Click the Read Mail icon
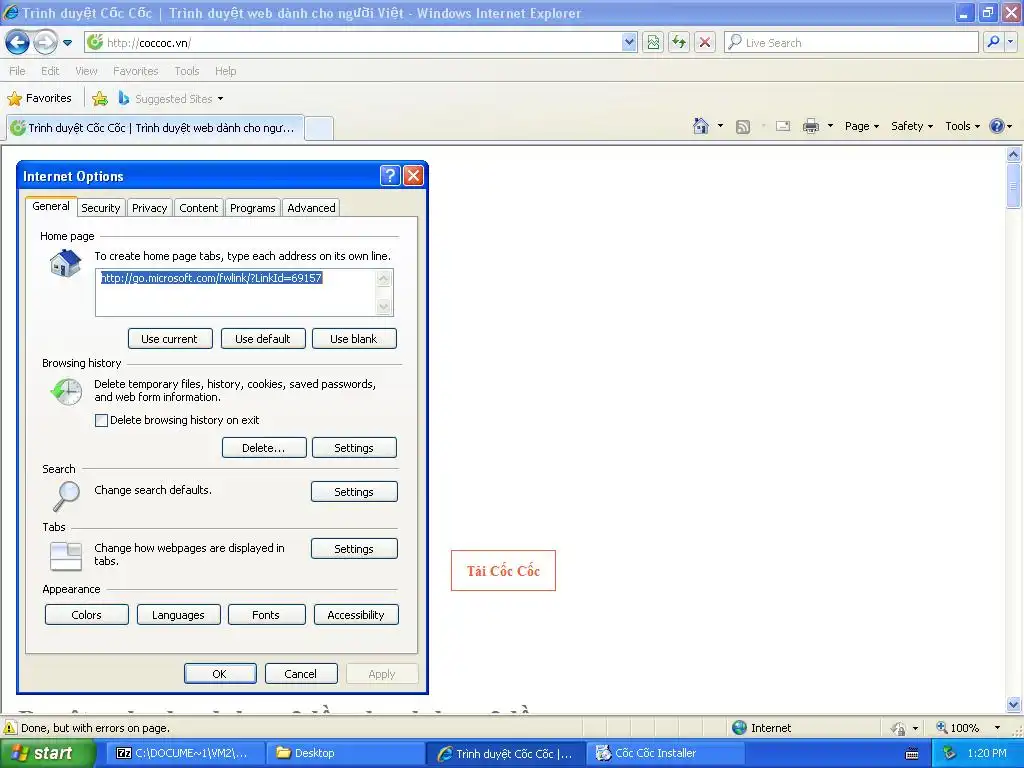This screenshot has height=768, width=1024. [x=783, y=127]
